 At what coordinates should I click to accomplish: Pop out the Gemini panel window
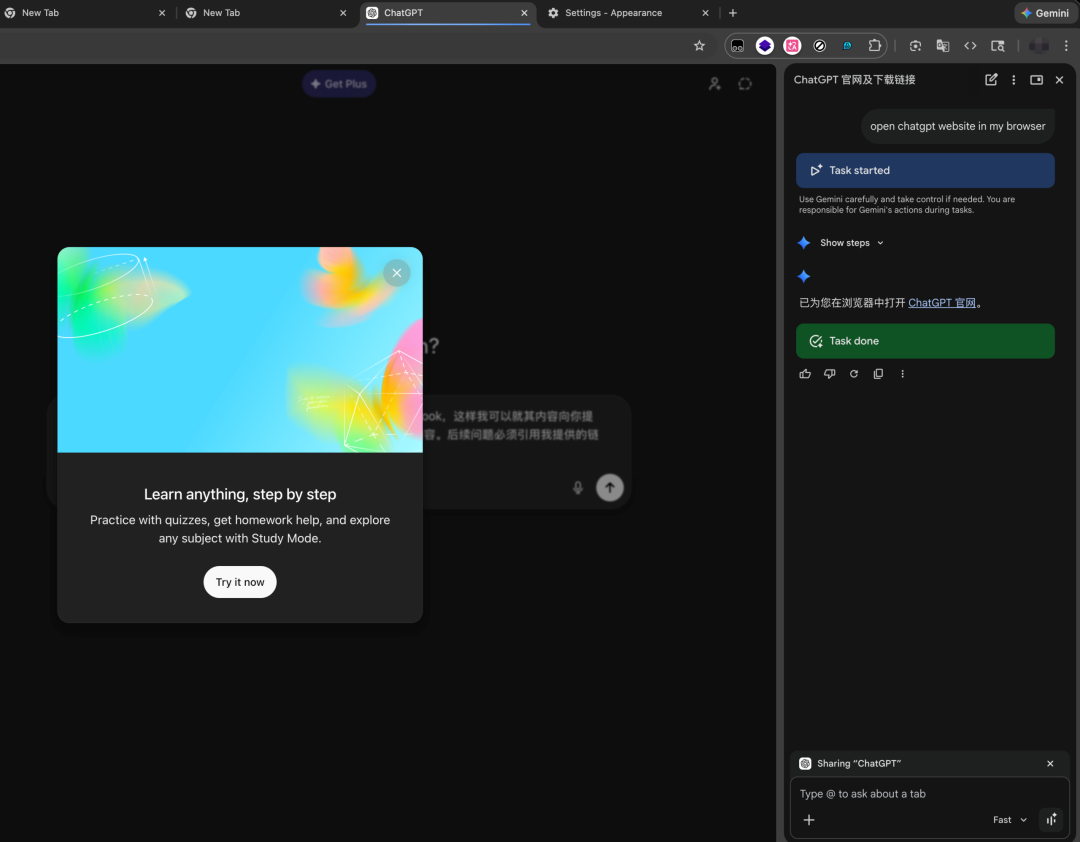click(1036, 80)
